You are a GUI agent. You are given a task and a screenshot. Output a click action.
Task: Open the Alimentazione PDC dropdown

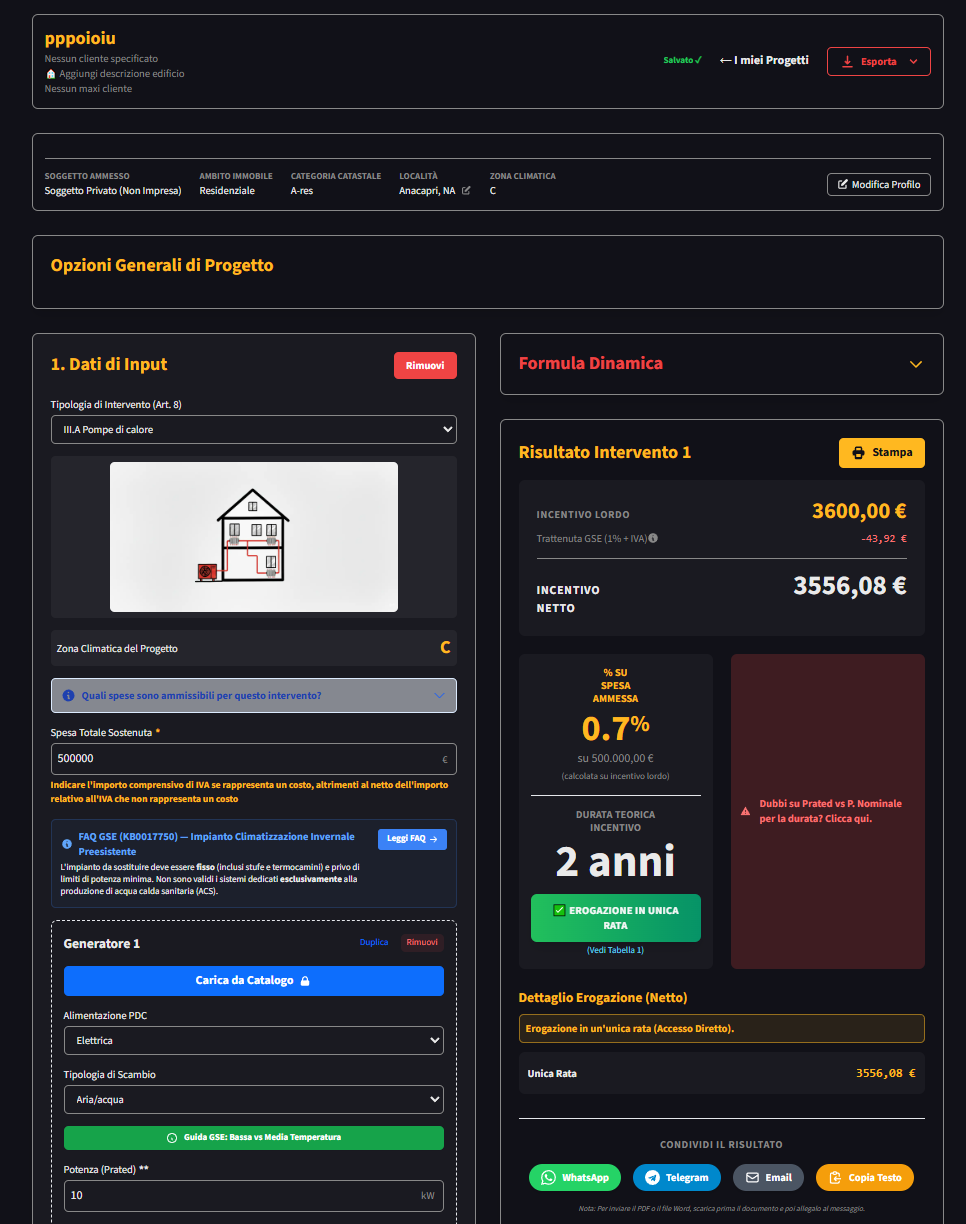coord(253,1041)
